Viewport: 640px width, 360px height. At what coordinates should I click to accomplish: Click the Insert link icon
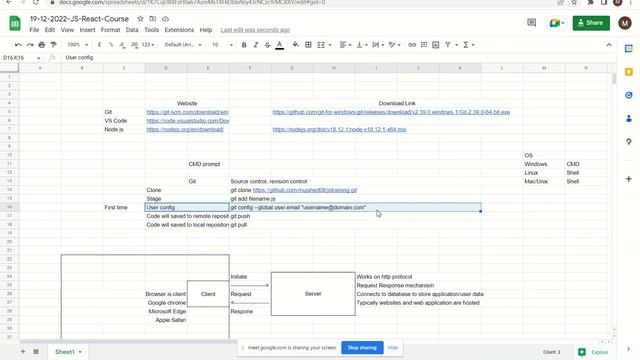click(412, 45)
